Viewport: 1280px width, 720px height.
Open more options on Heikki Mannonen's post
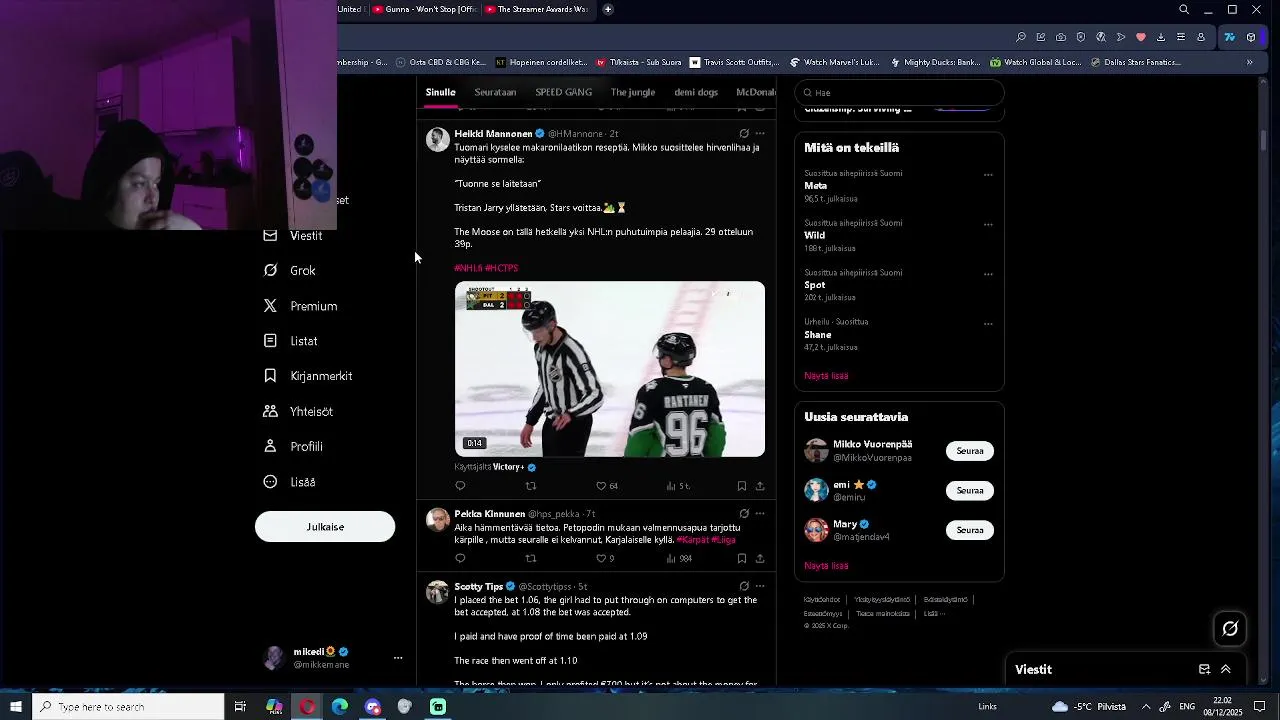point(760,133)
